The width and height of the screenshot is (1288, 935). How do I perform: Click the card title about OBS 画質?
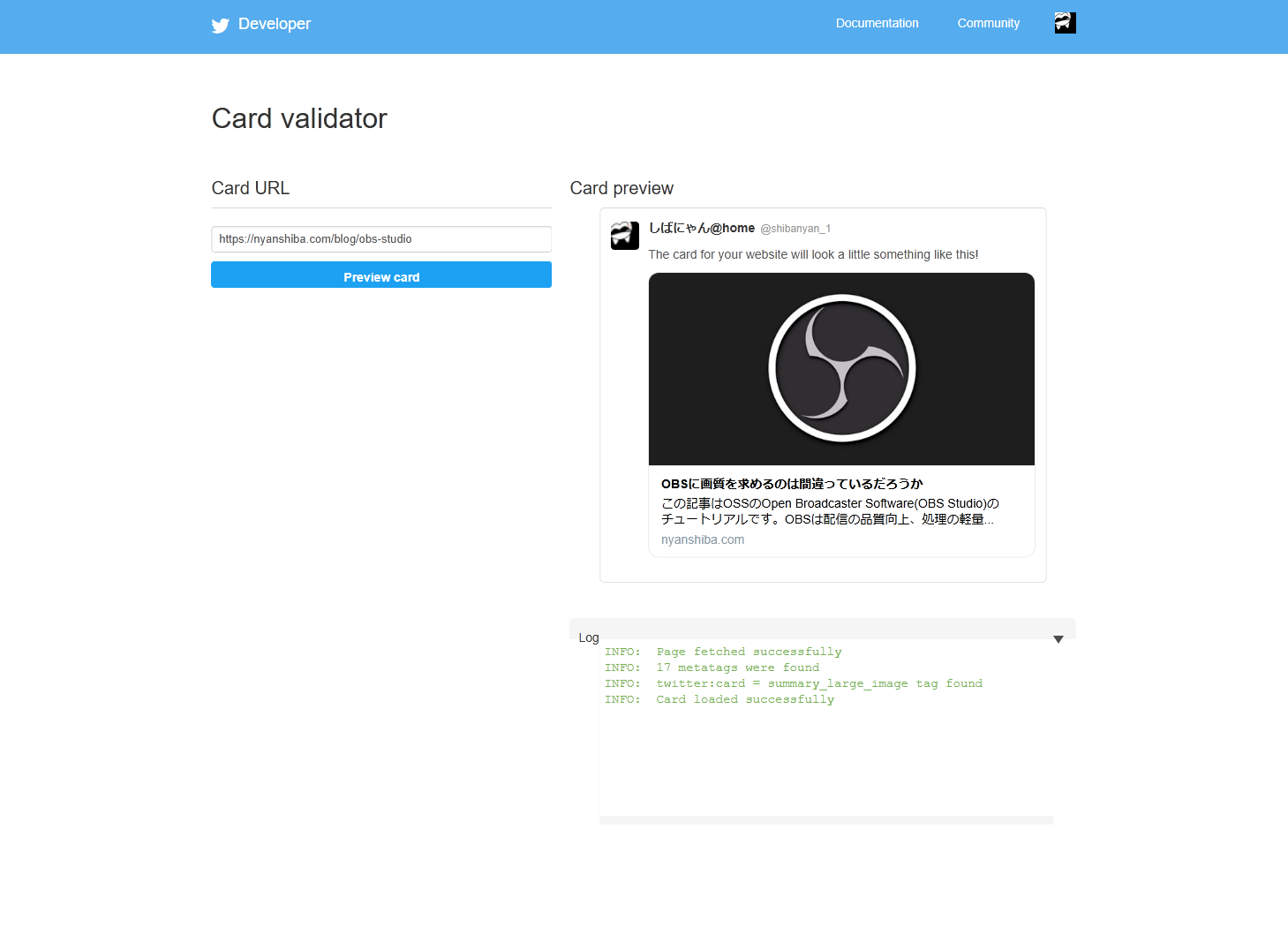point(792,483)
